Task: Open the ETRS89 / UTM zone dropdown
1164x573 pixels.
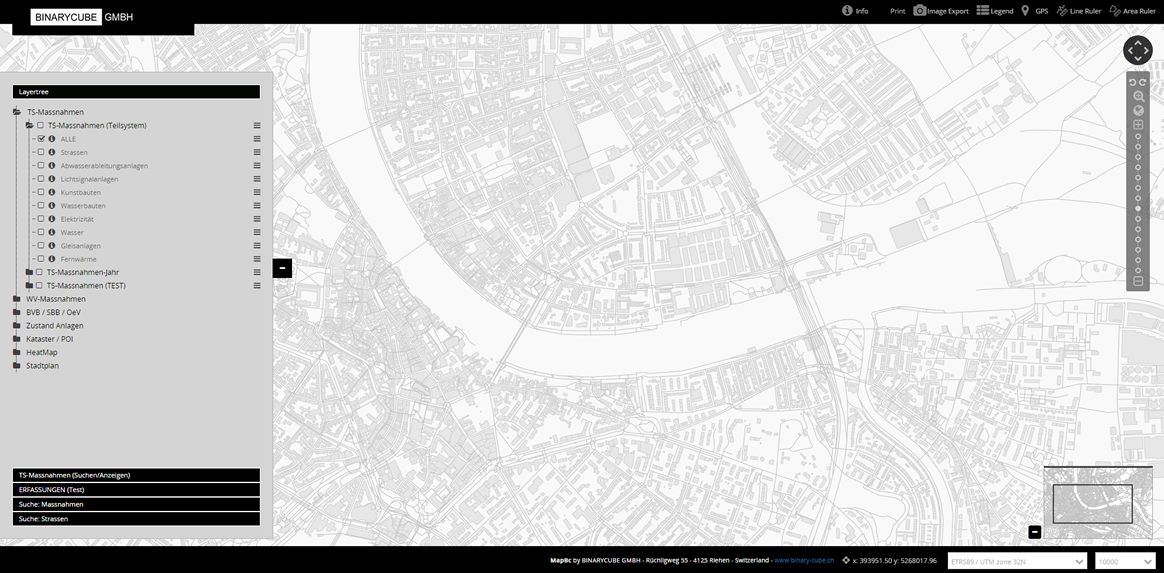Action: [1017, 562]
